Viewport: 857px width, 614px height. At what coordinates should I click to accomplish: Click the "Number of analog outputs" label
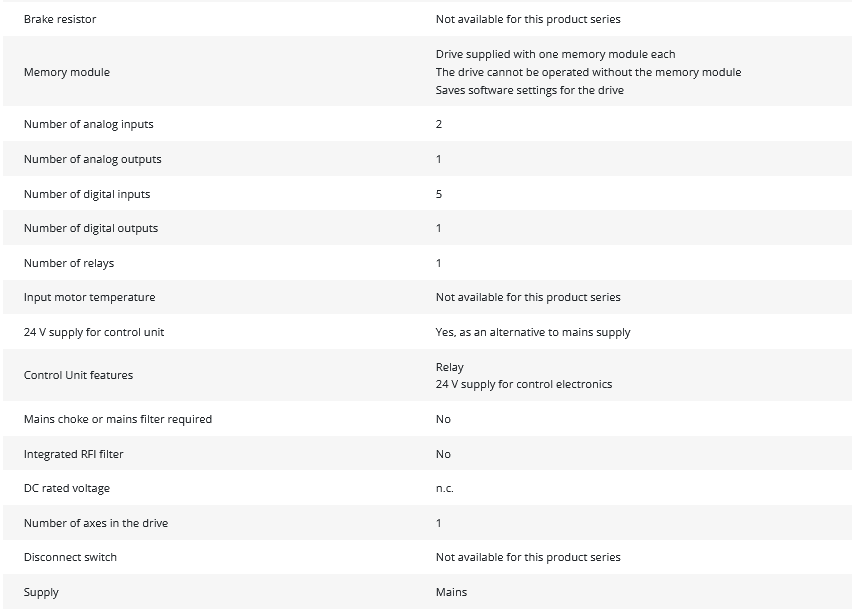[92, 159]
